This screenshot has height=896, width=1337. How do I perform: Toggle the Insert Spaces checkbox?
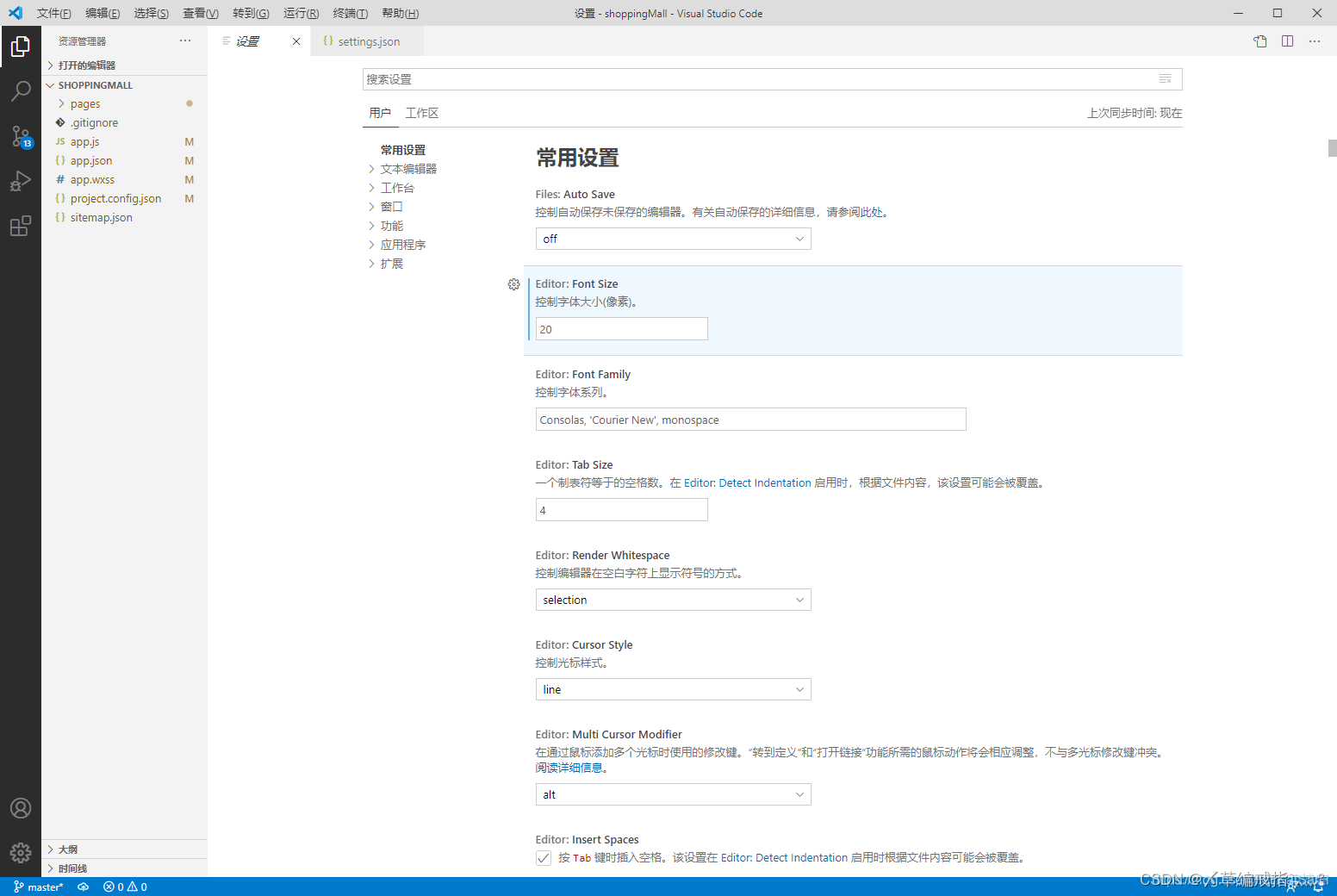(544, 858)
